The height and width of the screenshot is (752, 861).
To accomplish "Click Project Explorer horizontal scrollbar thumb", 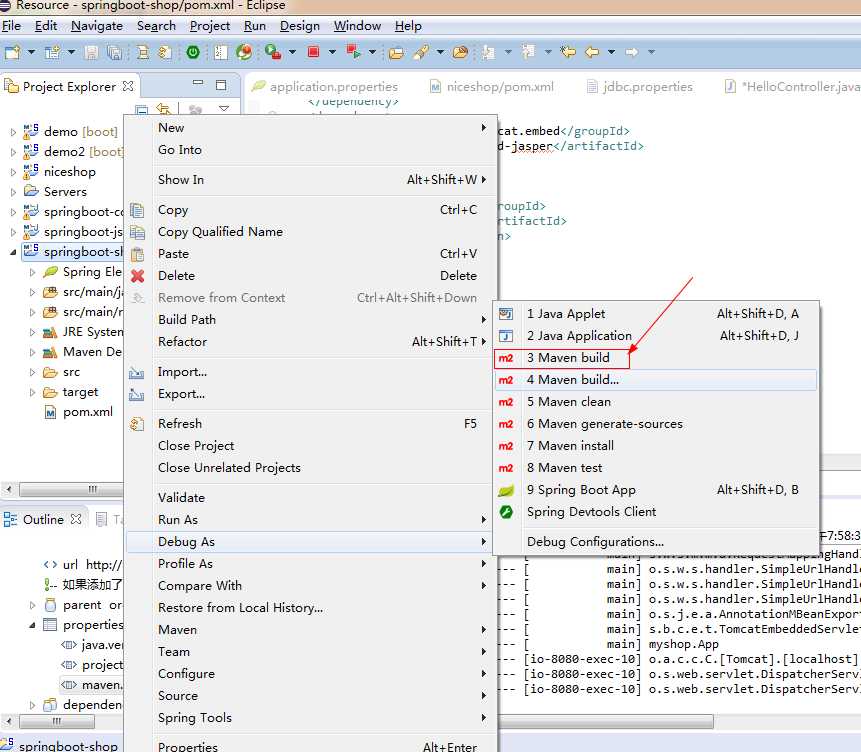I will [x=71, y=489].
